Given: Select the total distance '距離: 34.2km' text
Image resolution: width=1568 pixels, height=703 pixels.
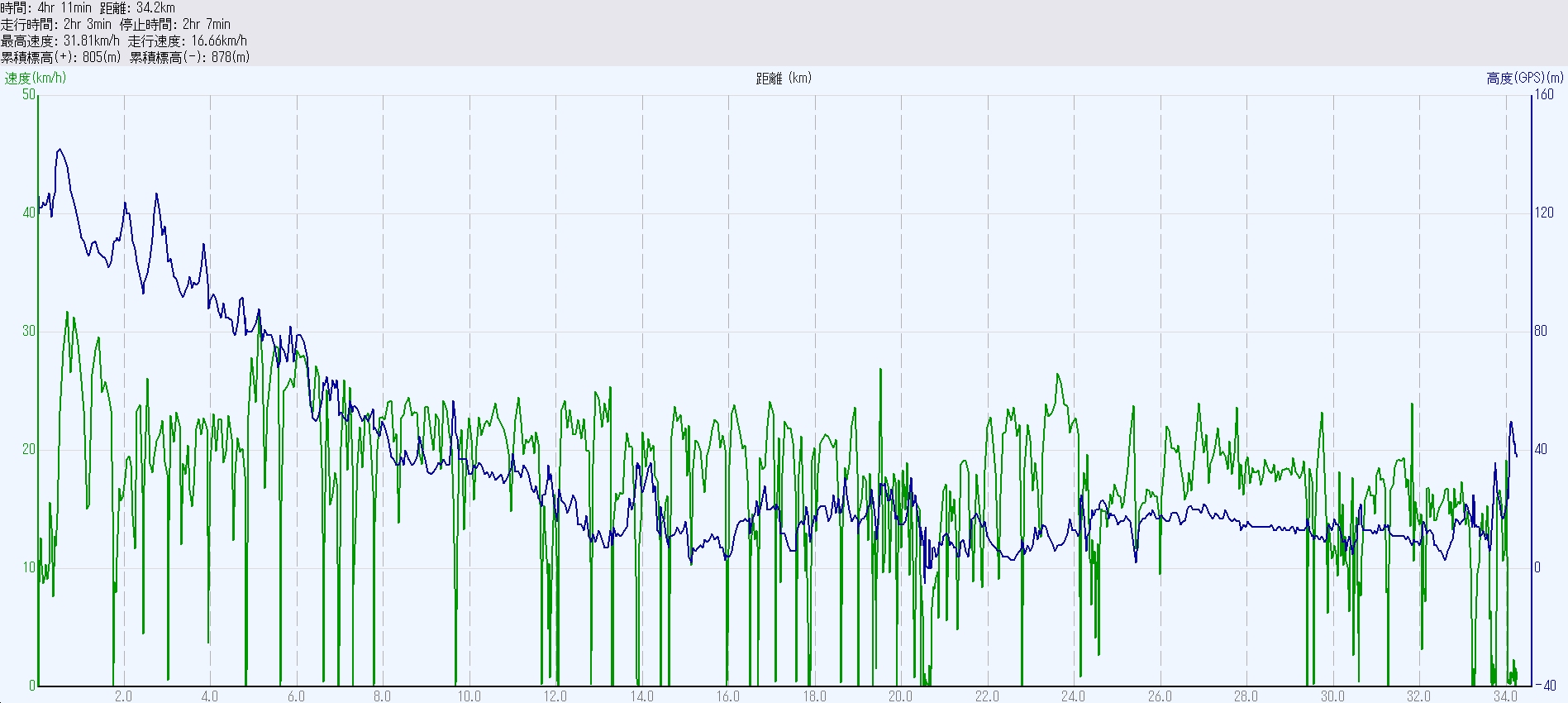Looking at the screenshot, I should [138, 7].
